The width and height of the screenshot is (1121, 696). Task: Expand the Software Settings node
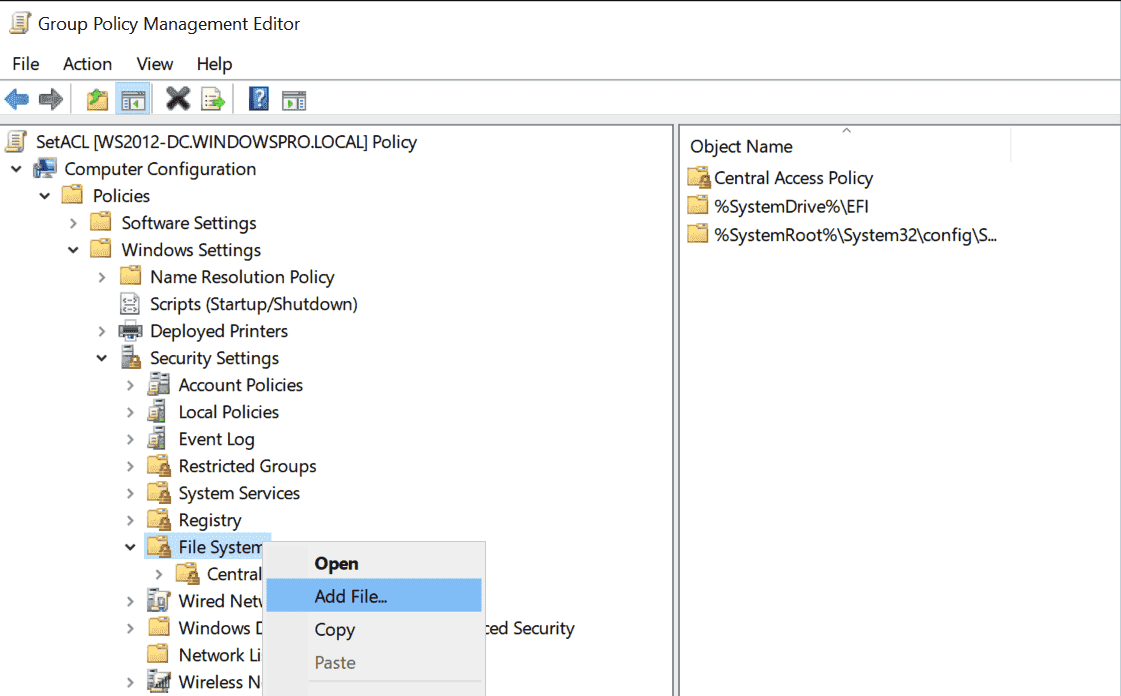click(74, 223)
